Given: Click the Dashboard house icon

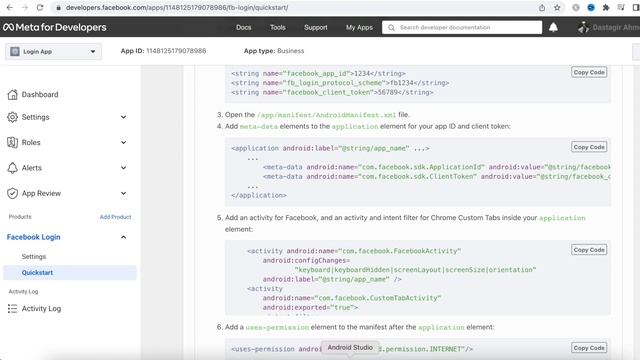Looking at the screenshot, I should pos(12,94).
